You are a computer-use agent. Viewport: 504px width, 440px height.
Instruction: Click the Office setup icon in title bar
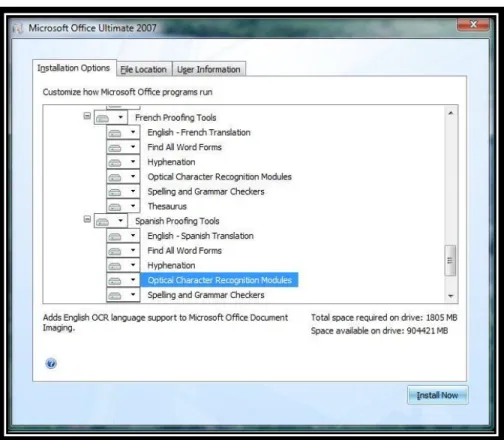tap(17, 28)
